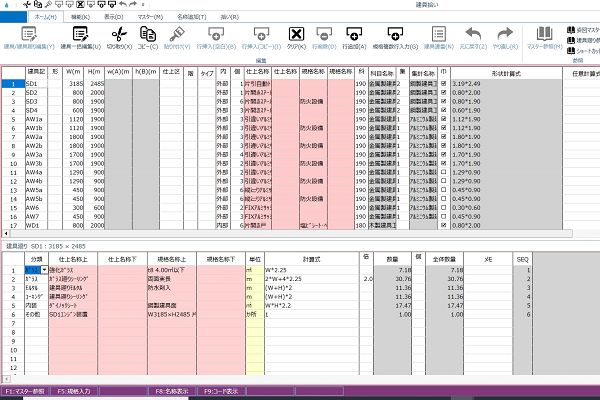Click the copy icon in quick access toolbar
This screenshot has width=600, height=400.
coord(38,5)
